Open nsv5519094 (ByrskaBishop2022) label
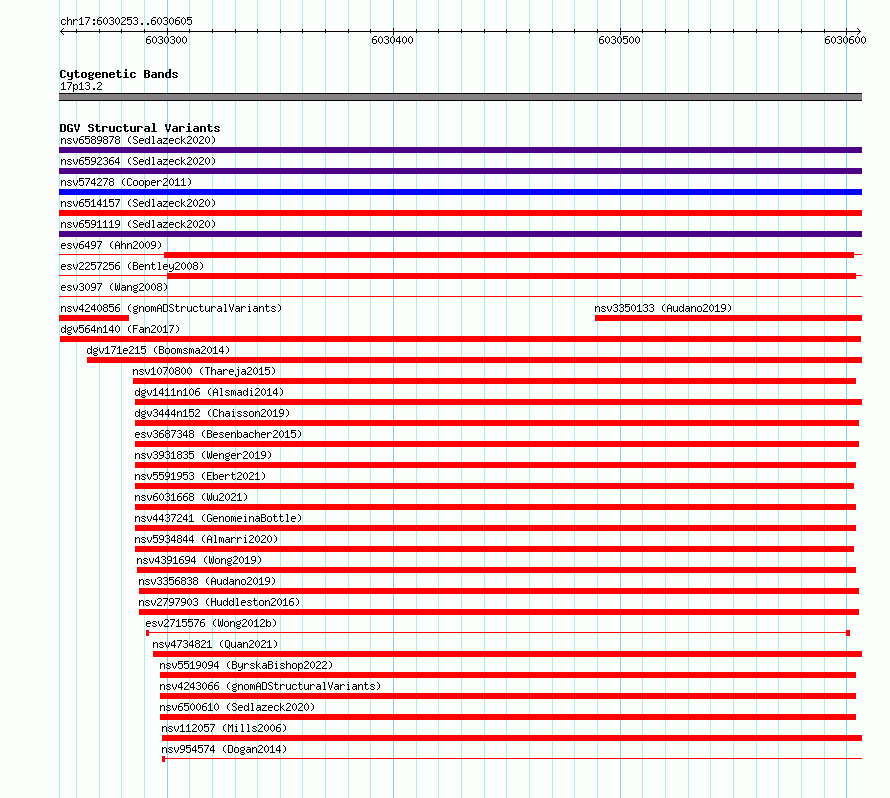 [x=246, y=665]
